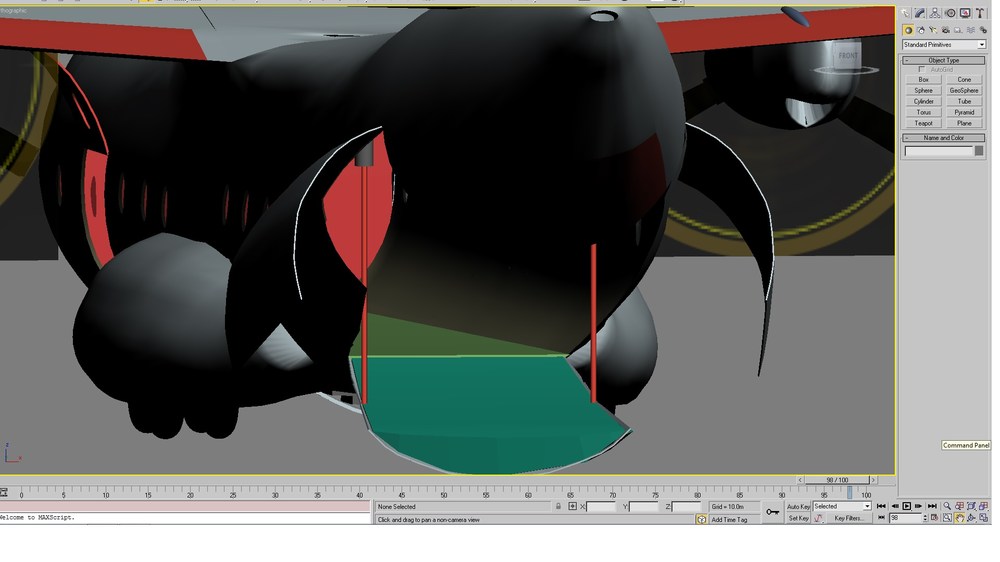Viewport: 1000px width, 562px height.
Task: Open the Standard Primitives dropdown
Action: point(944,45)
